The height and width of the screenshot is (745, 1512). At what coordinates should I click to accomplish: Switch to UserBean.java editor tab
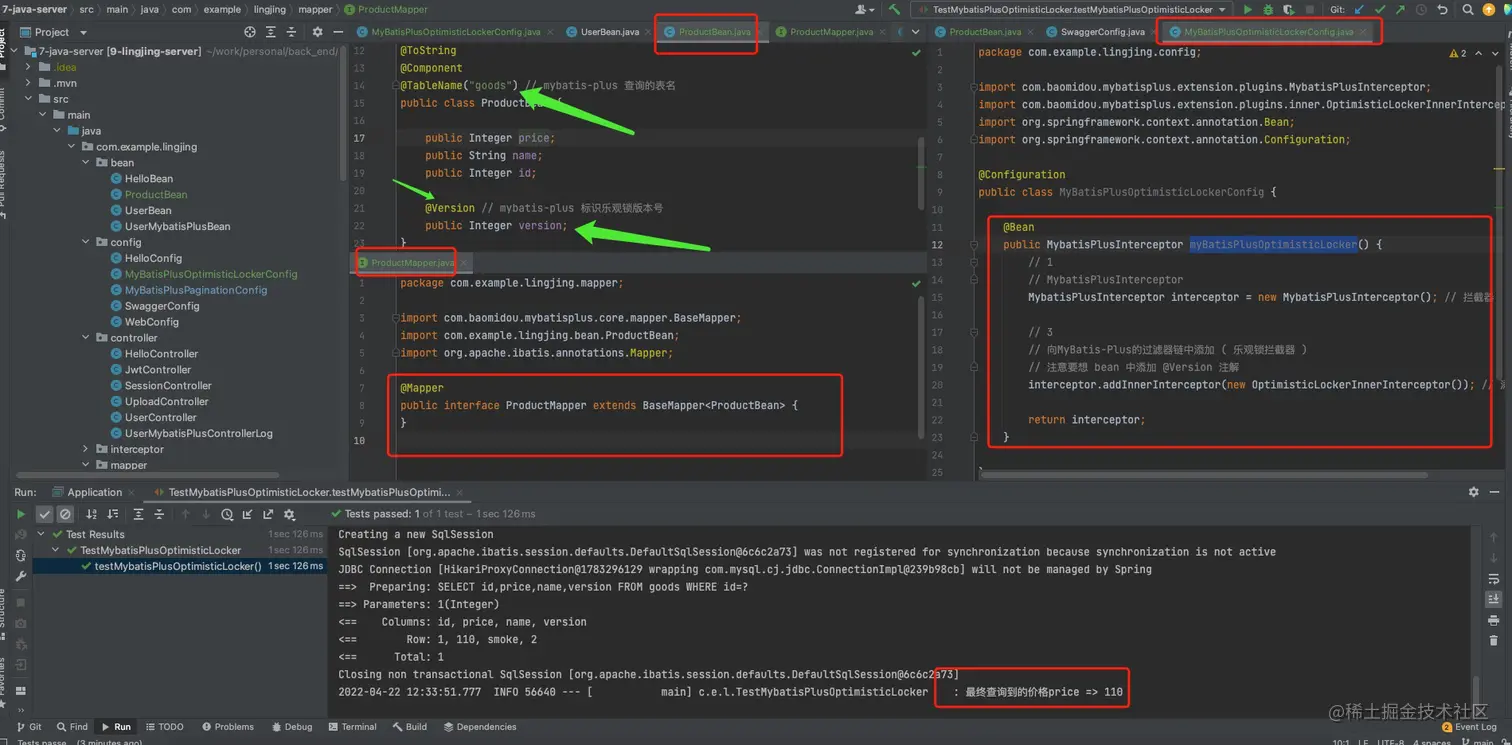(x=610, y=32)
